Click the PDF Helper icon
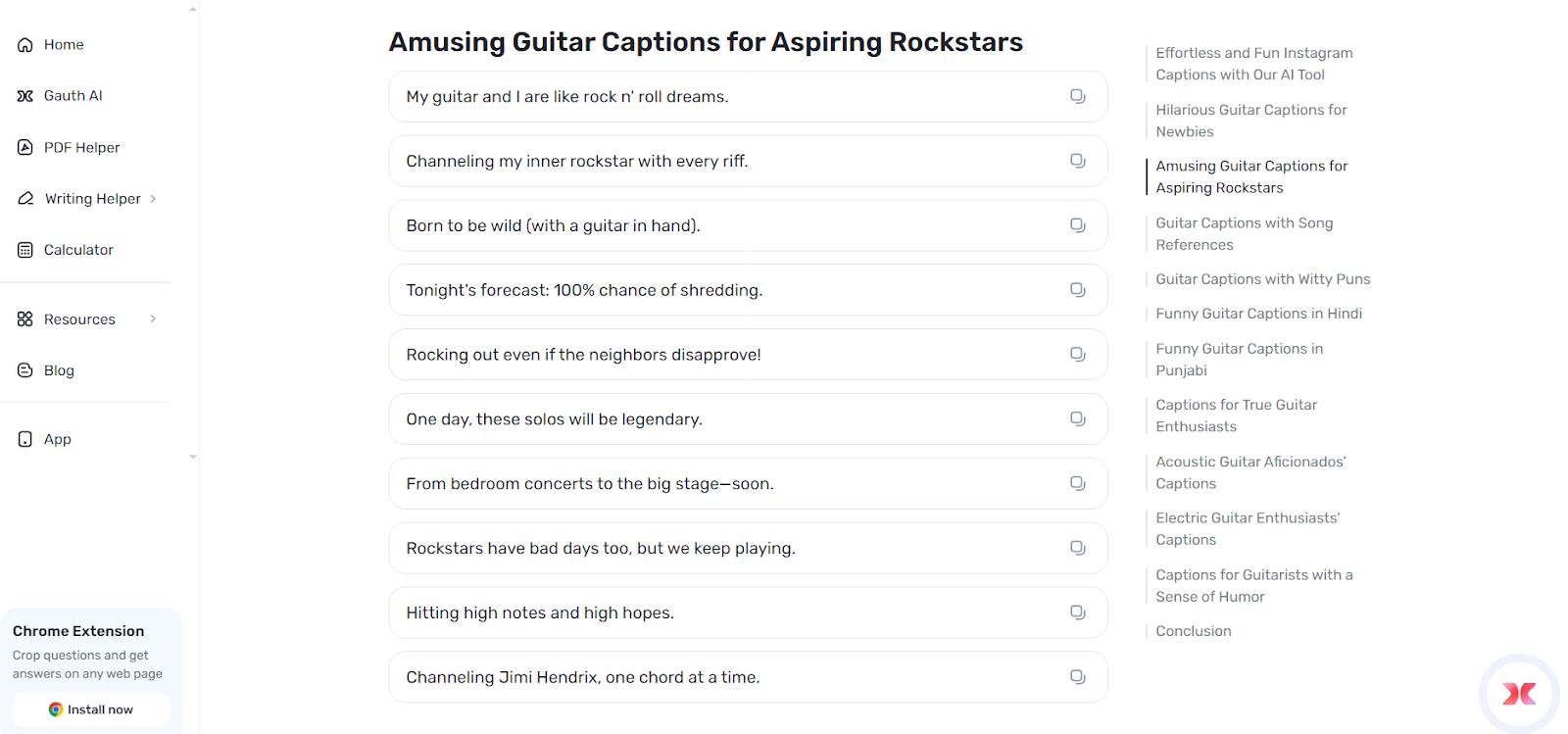 [24, 147]
